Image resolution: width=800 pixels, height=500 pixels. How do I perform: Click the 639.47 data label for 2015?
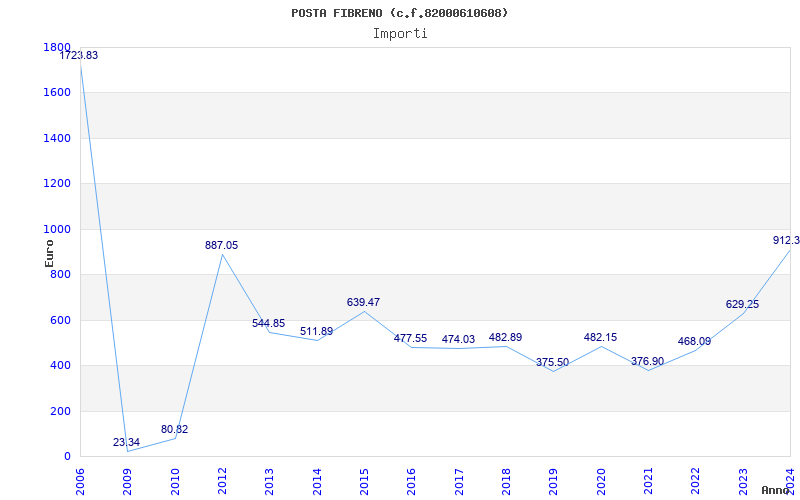pos(363,302)
